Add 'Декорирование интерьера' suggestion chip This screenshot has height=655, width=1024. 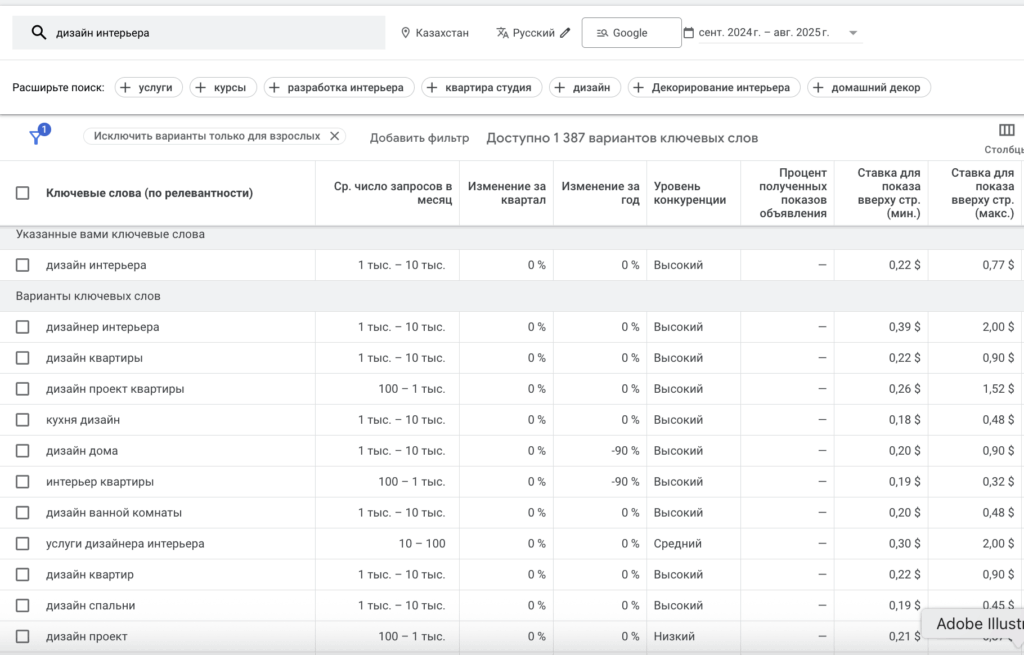tap(714, 88)
